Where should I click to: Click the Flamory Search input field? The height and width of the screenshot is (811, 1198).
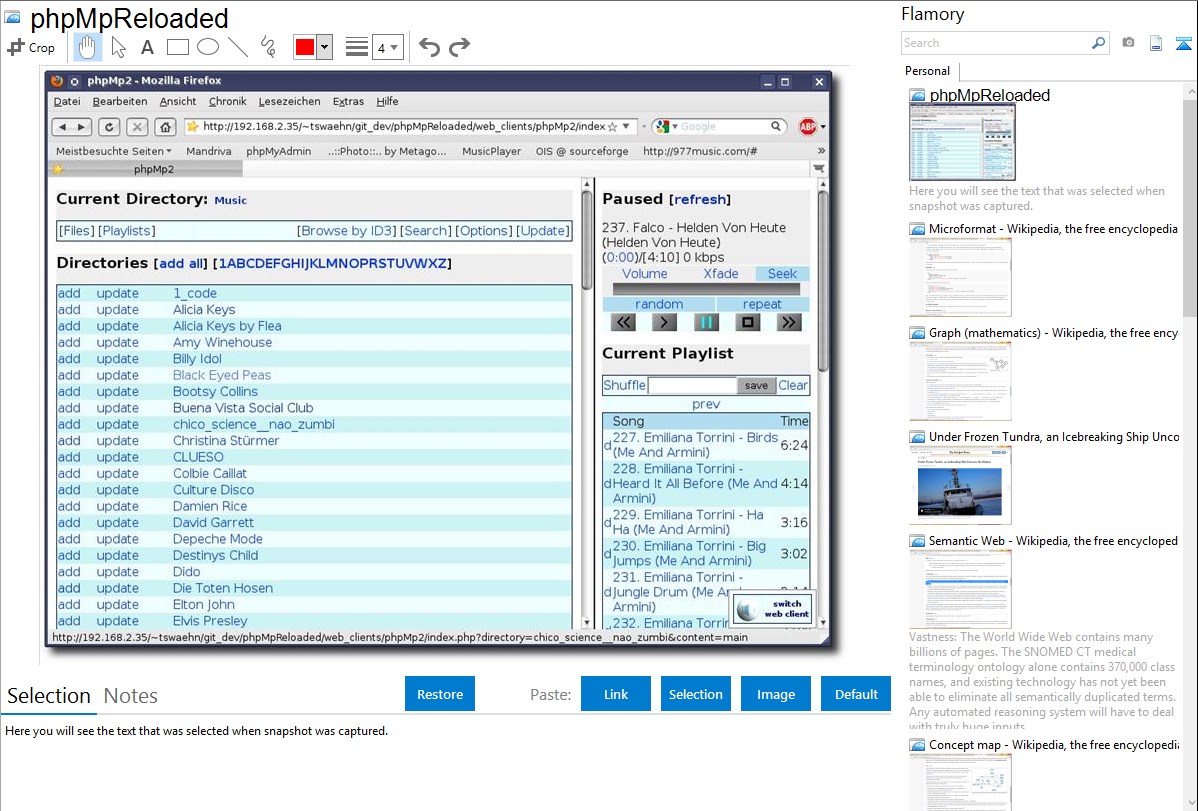click(x=996, y=43)
